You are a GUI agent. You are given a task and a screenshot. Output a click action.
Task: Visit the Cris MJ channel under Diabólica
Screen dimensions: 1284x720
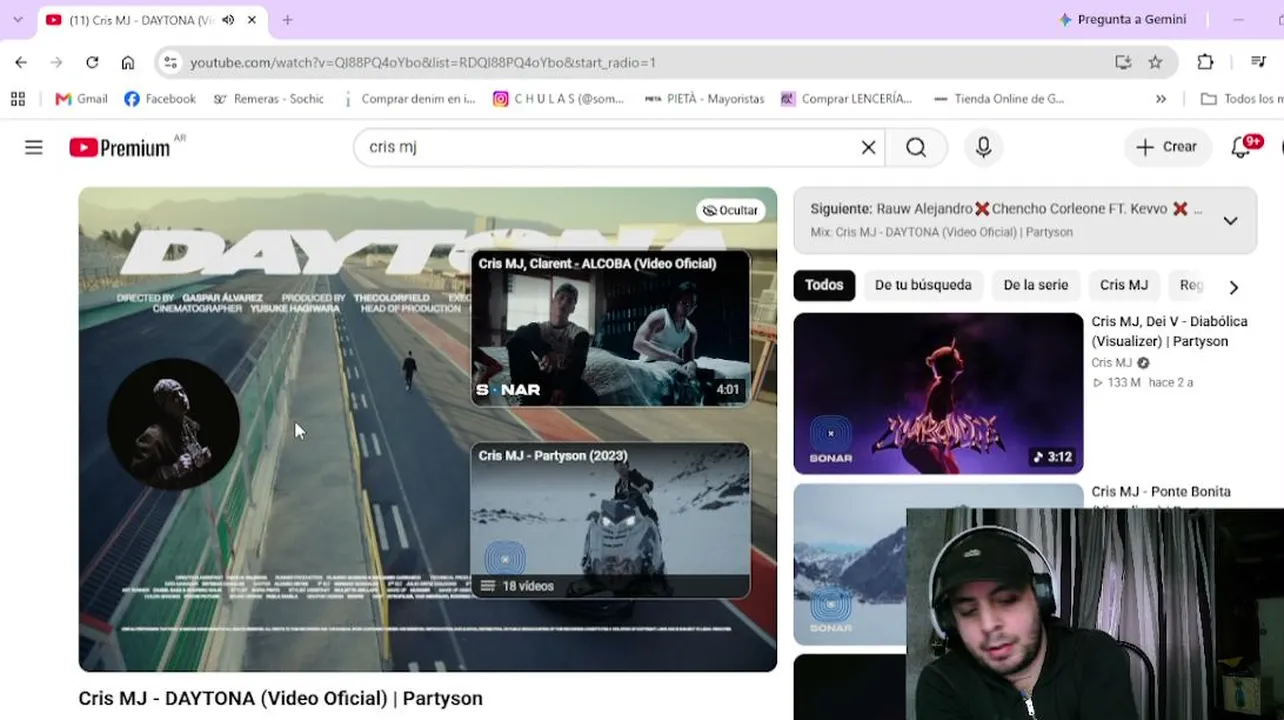tap(1112, 363)
